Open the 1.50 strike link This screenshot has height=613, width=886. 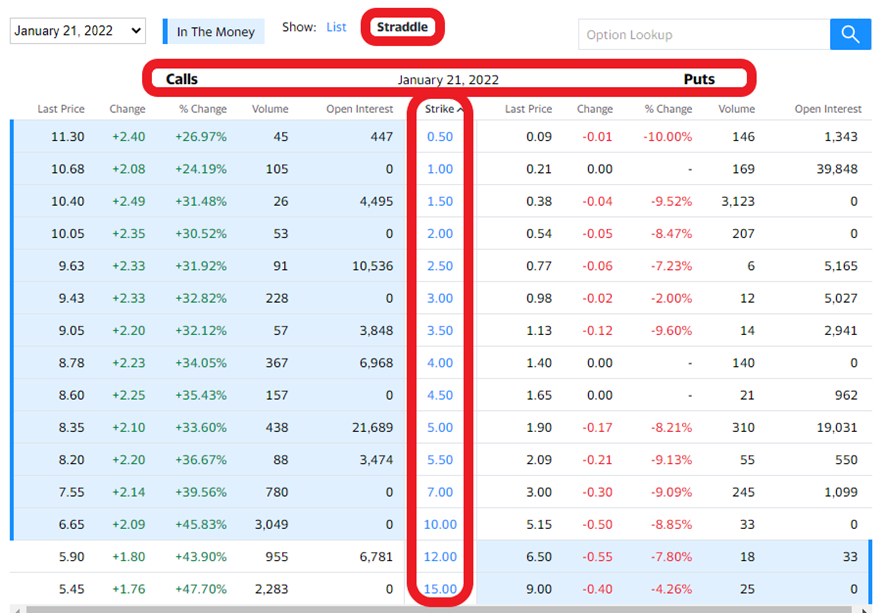tap(440, 202)
